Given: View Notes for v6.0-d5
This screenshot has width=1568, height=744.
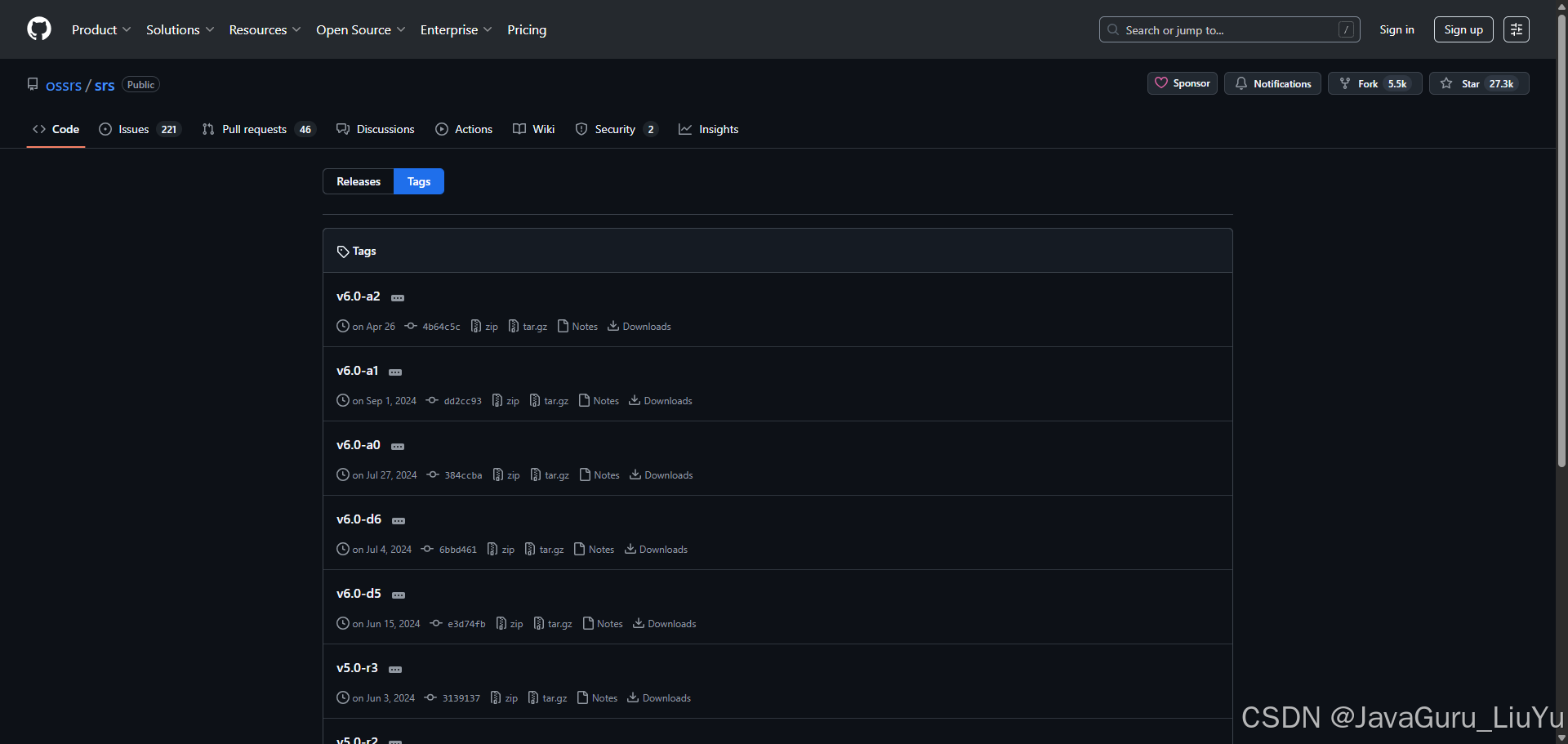Looking at the screenshot, I should pyautogui.click(x=603, y=624).
